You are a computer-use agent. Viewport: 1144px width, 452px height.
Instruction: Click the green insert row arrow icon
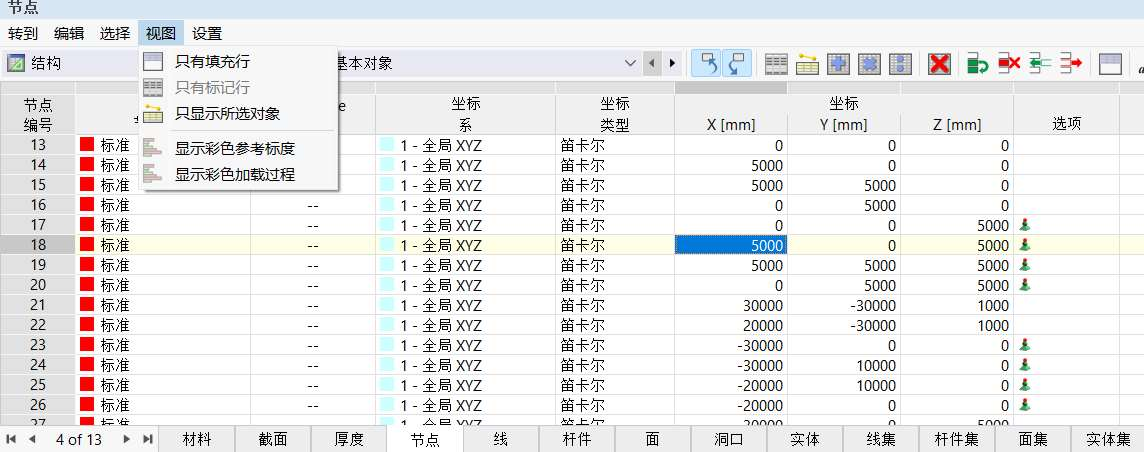point(1040,64)
